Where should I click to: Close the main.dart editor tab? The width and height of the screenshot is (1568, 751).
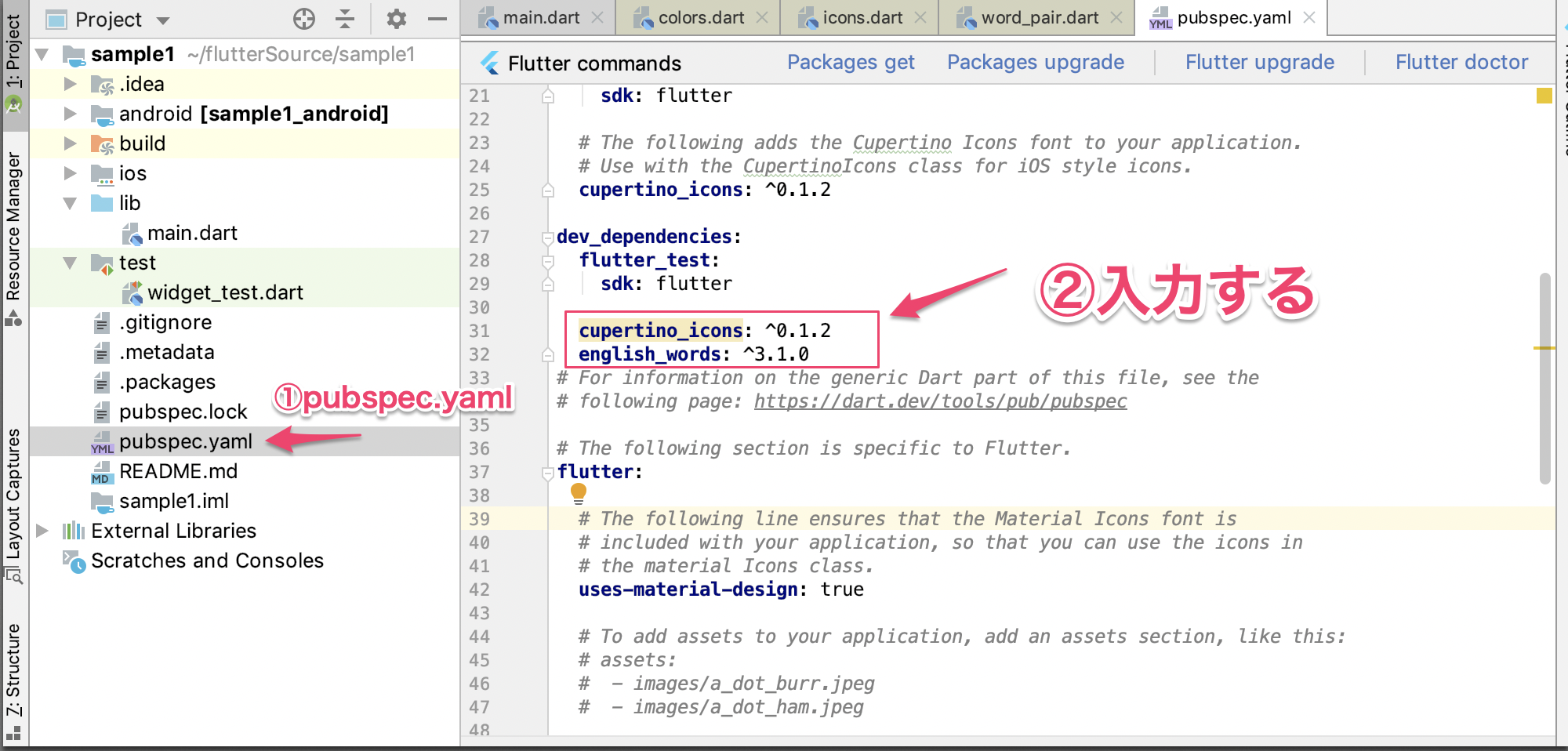(x=597, y=17)
